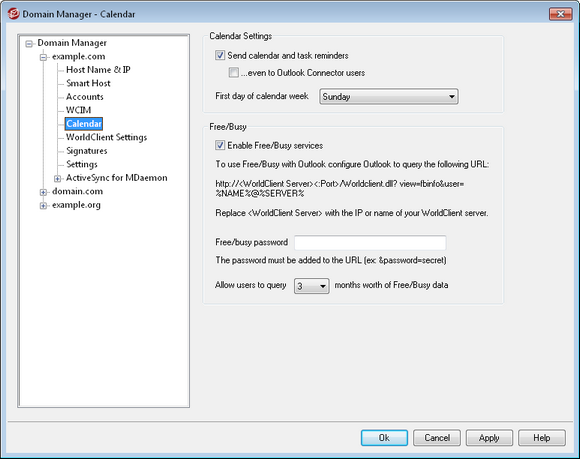Enable reminders even to Outlook Connector users

(233, 72)
